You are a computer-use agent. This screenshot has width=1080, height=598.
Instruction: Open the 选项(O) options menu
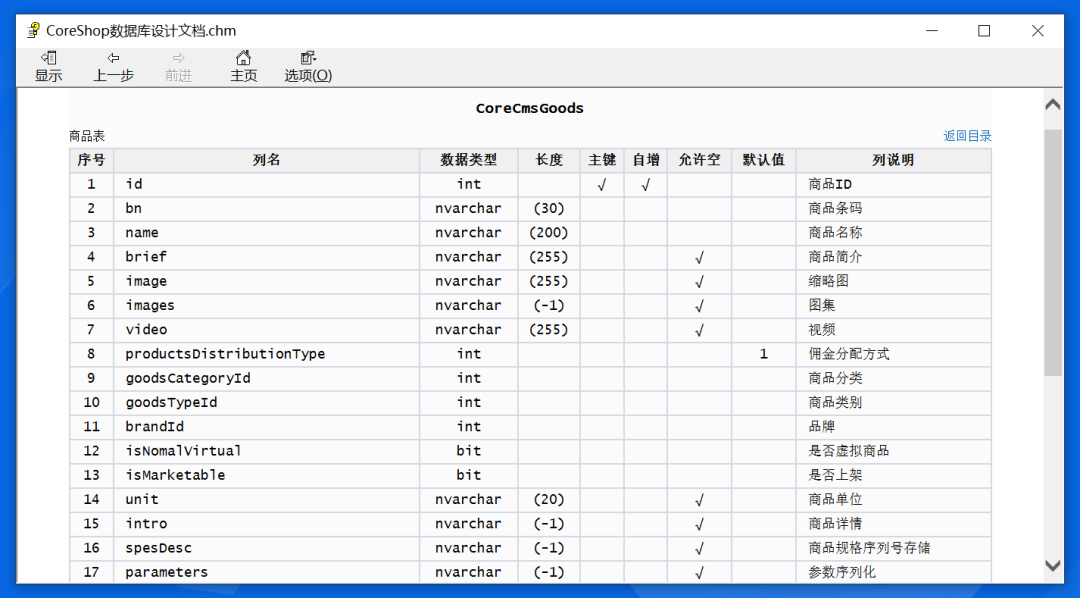[x=308, y=66]
